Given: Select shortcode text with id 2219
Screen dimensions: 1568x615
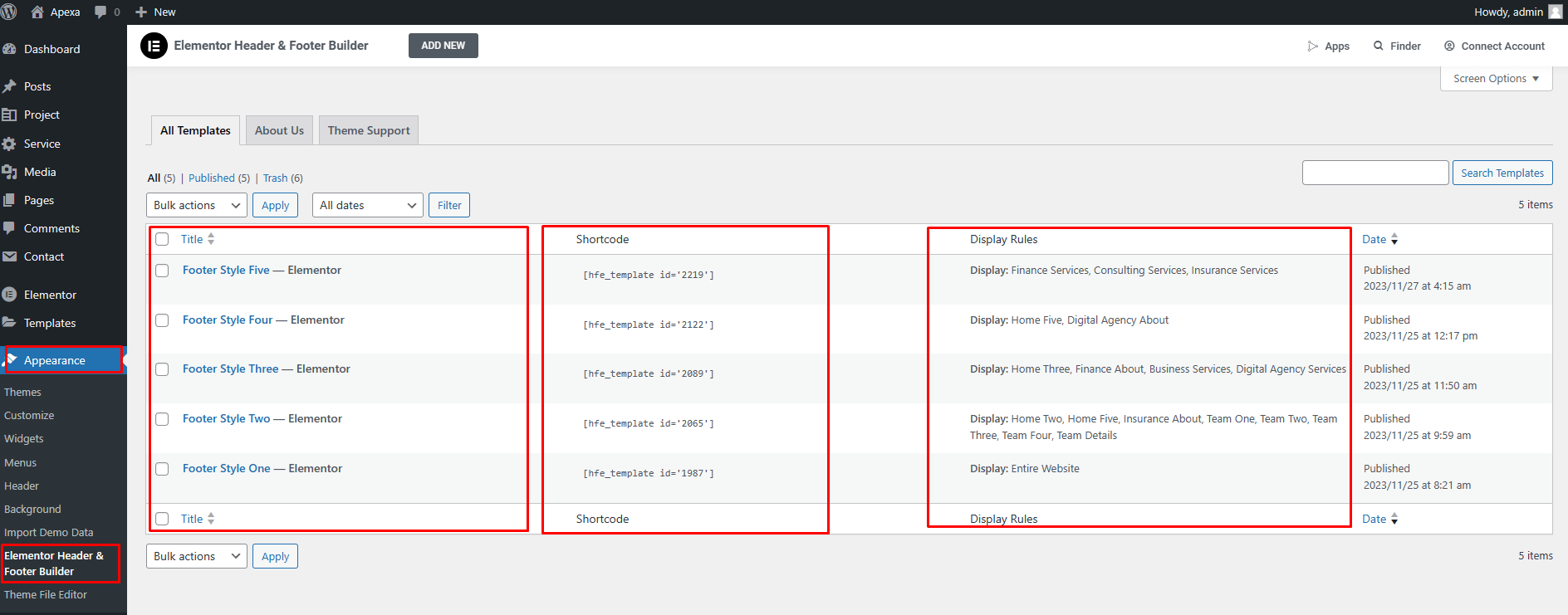Looking at the screenshot, I should point(649,275).
